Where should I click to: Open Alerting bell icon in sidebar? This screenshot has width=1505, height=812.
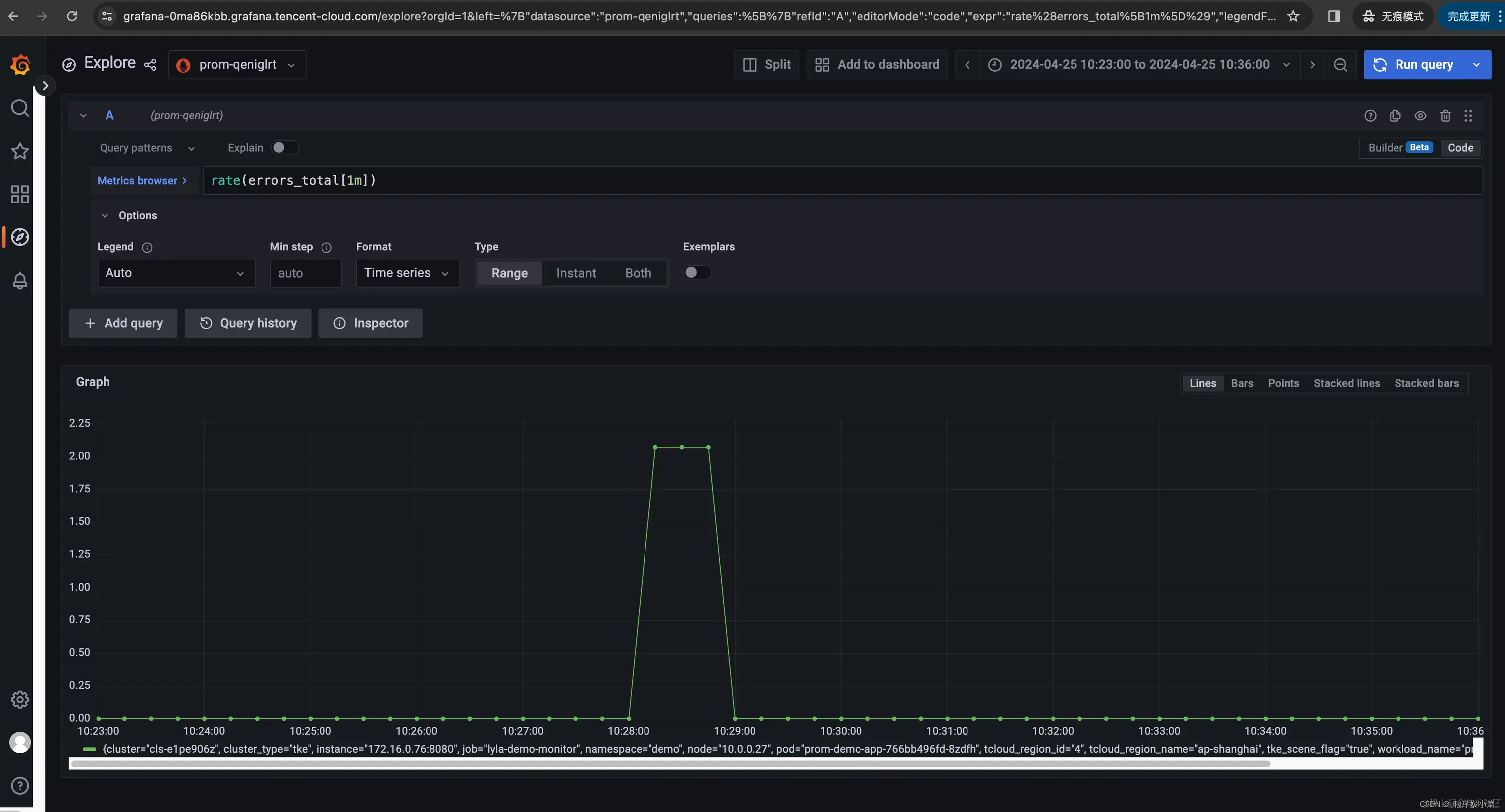click(20, 281)
